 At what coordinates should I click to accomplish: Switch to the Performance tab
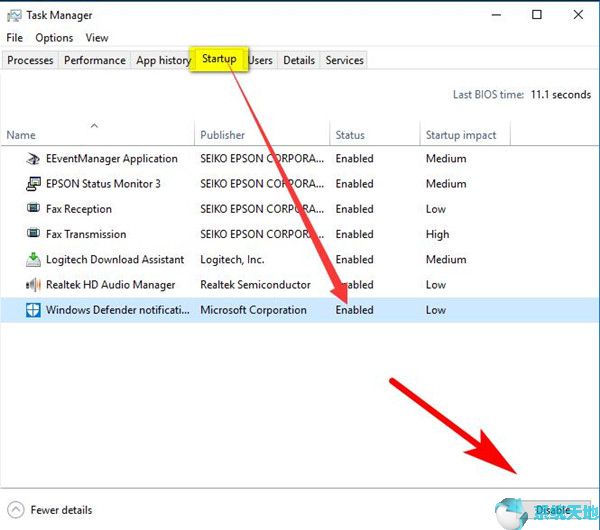[x=95, y=60]
